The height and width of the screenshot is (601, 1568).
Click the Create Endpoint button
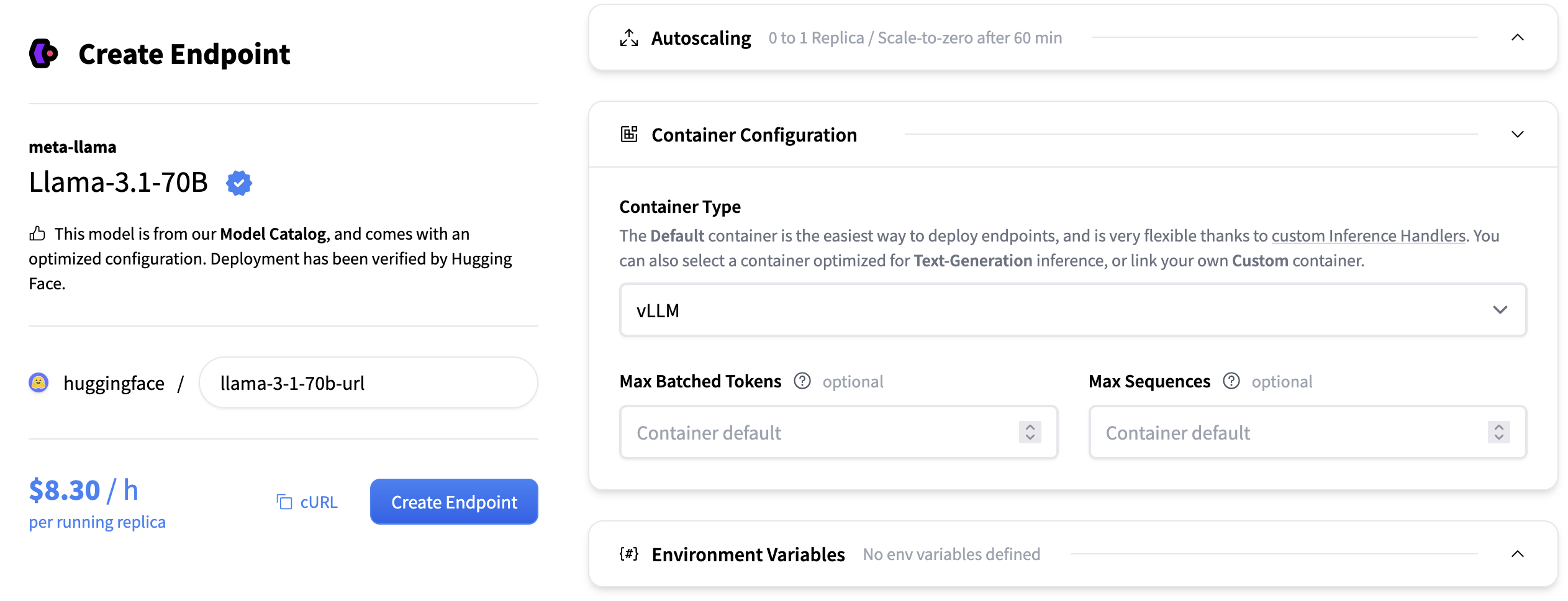(454, 502)
